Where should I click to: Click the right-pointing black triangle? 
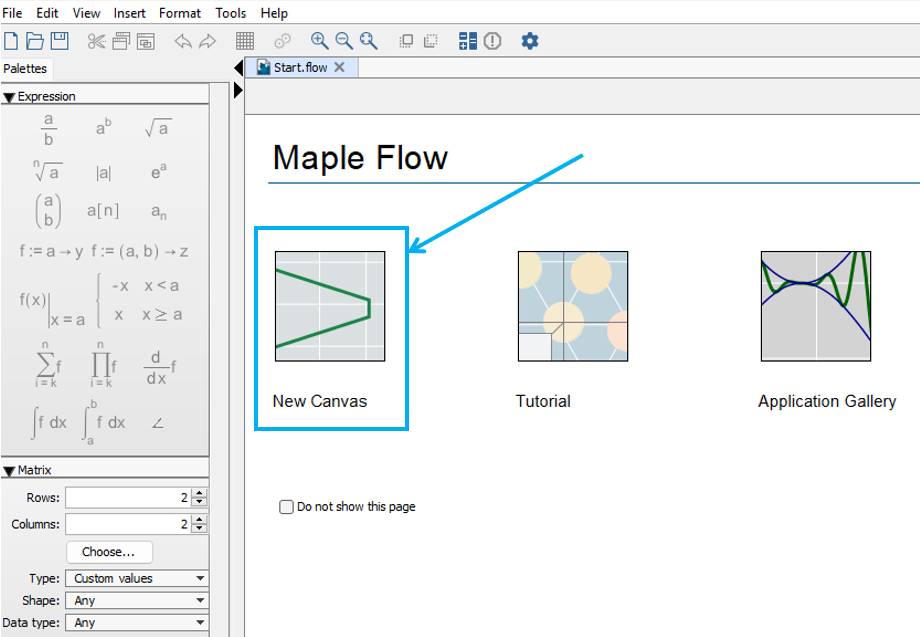tap(238, 90)
